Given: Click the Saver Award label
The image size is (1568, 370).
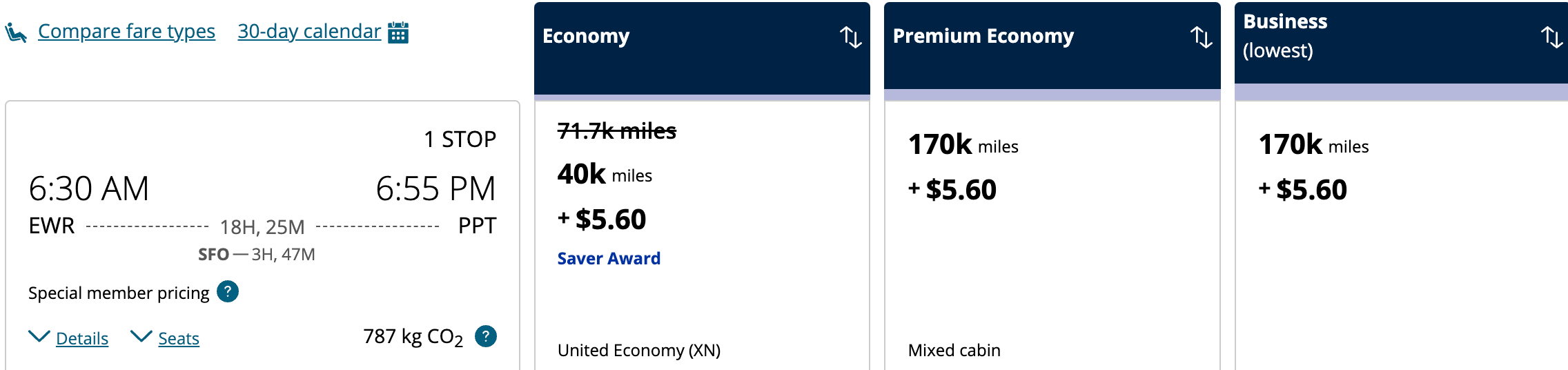Looking at the screenshot, I should coord(609,258).
